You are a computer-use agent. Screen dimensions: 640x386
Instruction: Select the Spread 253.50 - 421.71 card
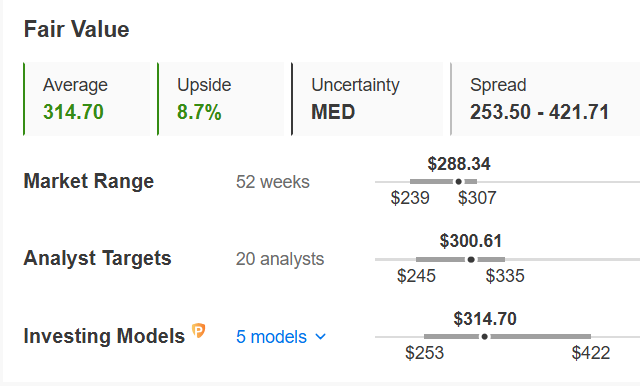point(545,99)
